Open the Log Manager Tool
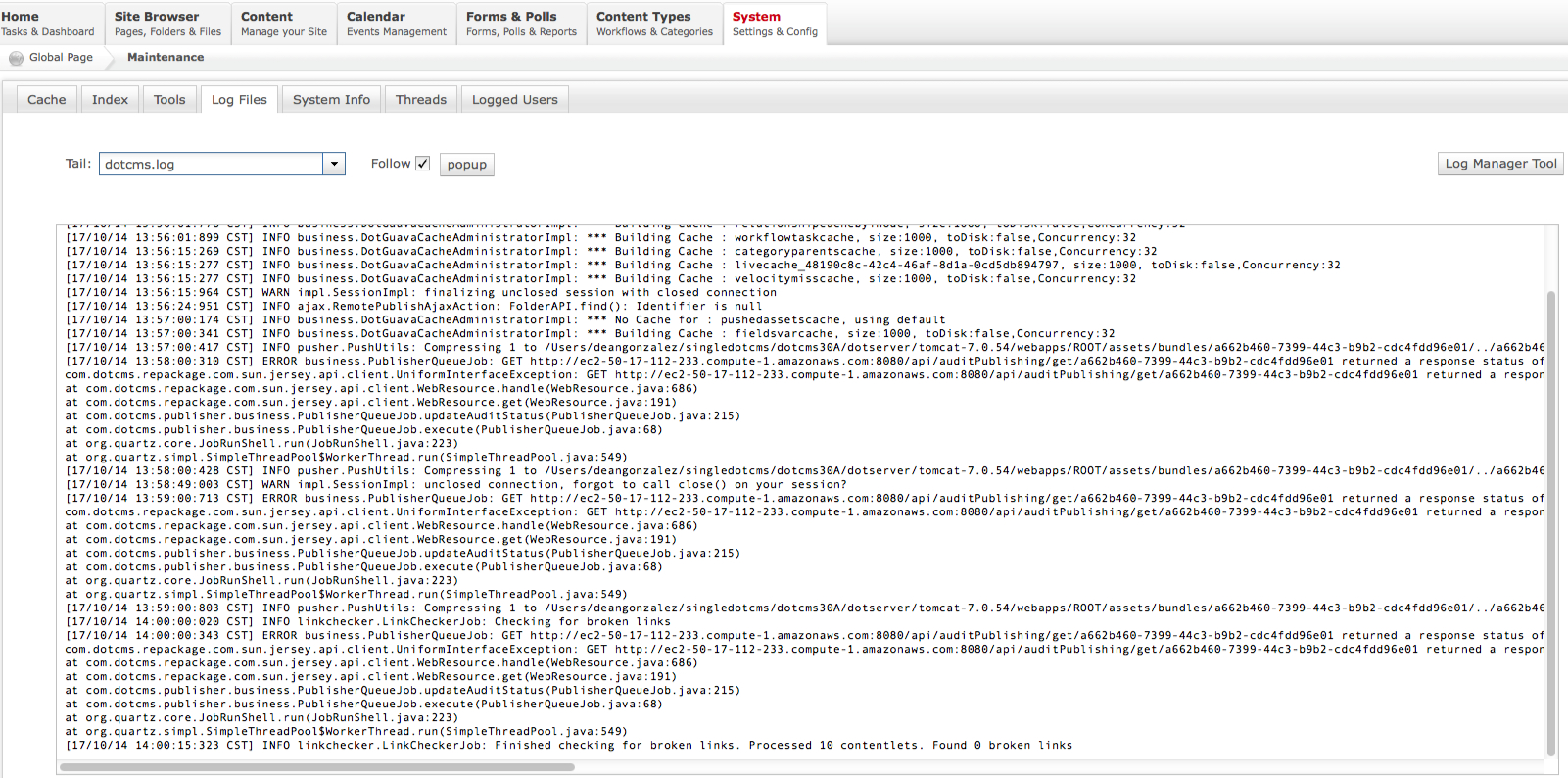Image resolution: width=1568 pixels, height=778 pixels. click(x=1499, y=164)
